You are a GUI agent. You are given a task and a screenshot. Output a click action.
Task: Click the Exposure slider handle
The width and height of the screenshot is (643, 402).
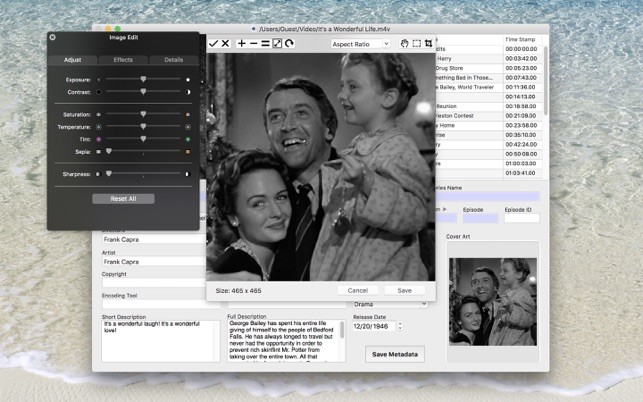(x=144, y=78)
